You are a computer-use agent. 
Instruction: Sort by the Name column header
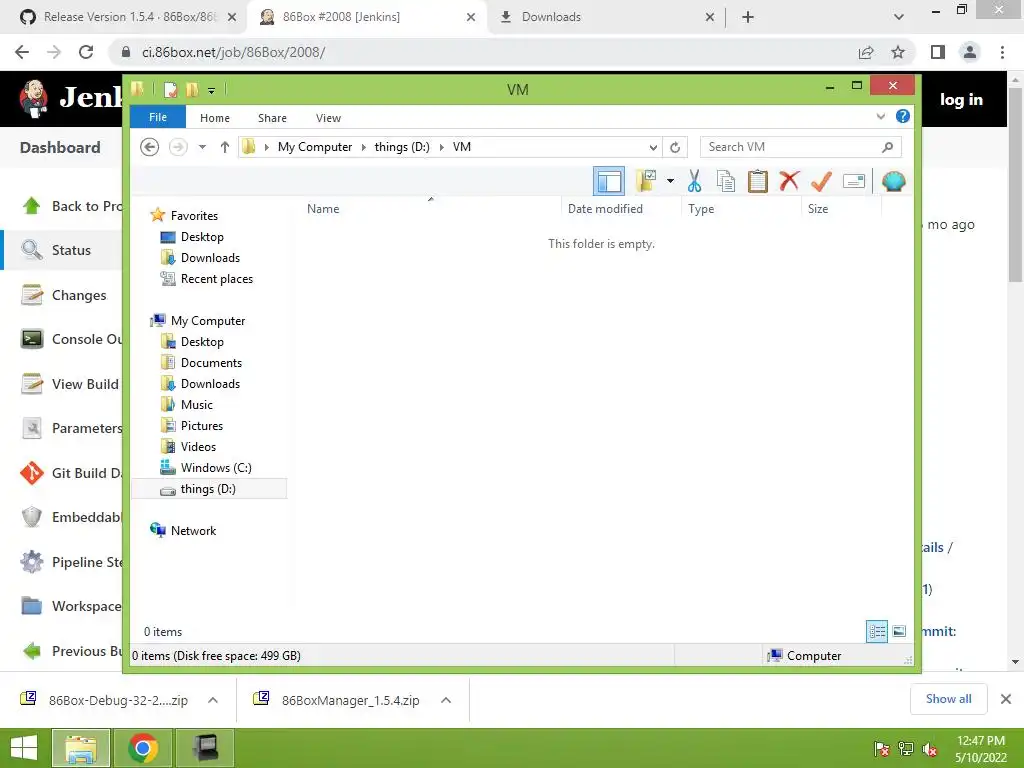[x=323, y=209]
